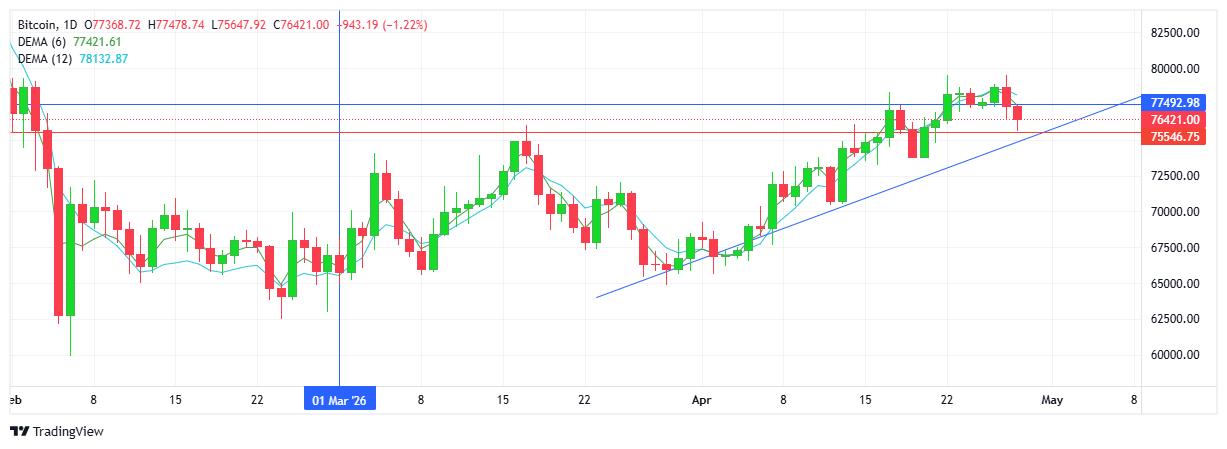Click the highlighted 01 Mar '26 date label
1227x449 pixels.
pos(340,400)
